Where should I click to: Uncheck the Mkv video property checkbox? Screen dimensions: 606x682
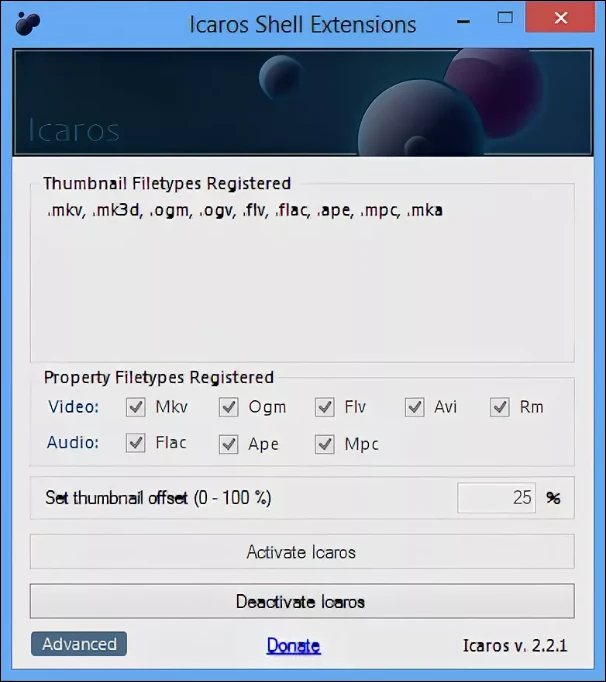[x=135, y=407]
